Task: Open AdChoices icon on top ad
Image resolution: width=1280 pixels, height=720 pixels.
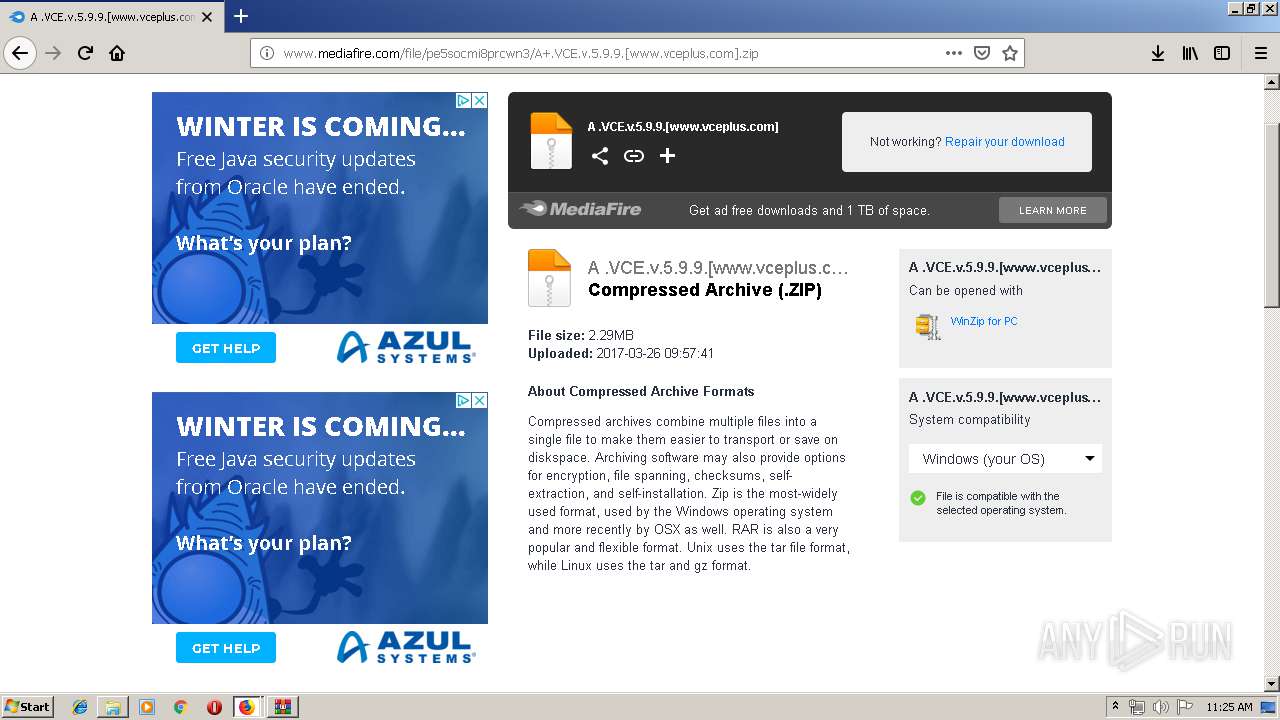Action: (464, 100)
